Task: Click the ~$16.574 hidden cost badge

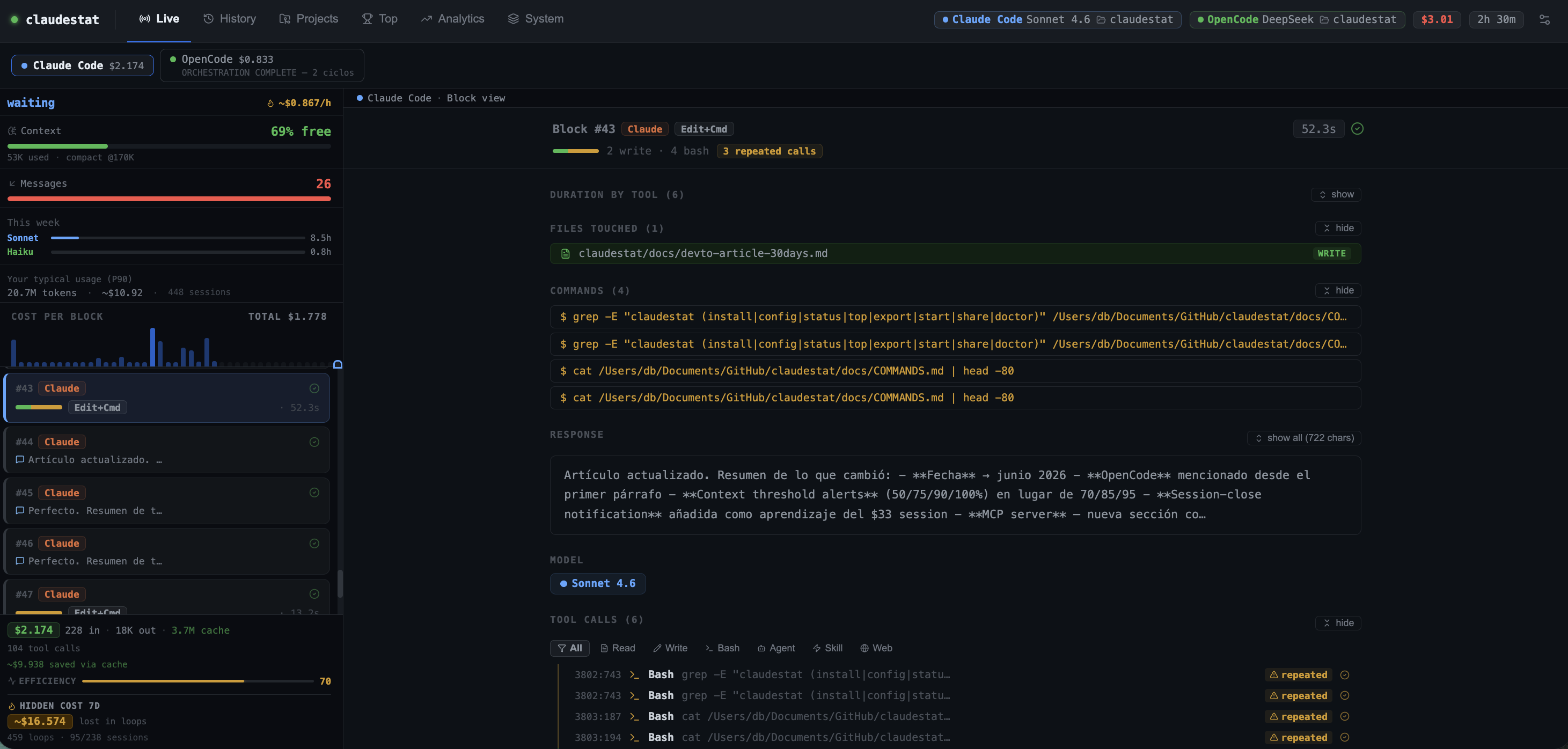Action: tap(40, 721)
